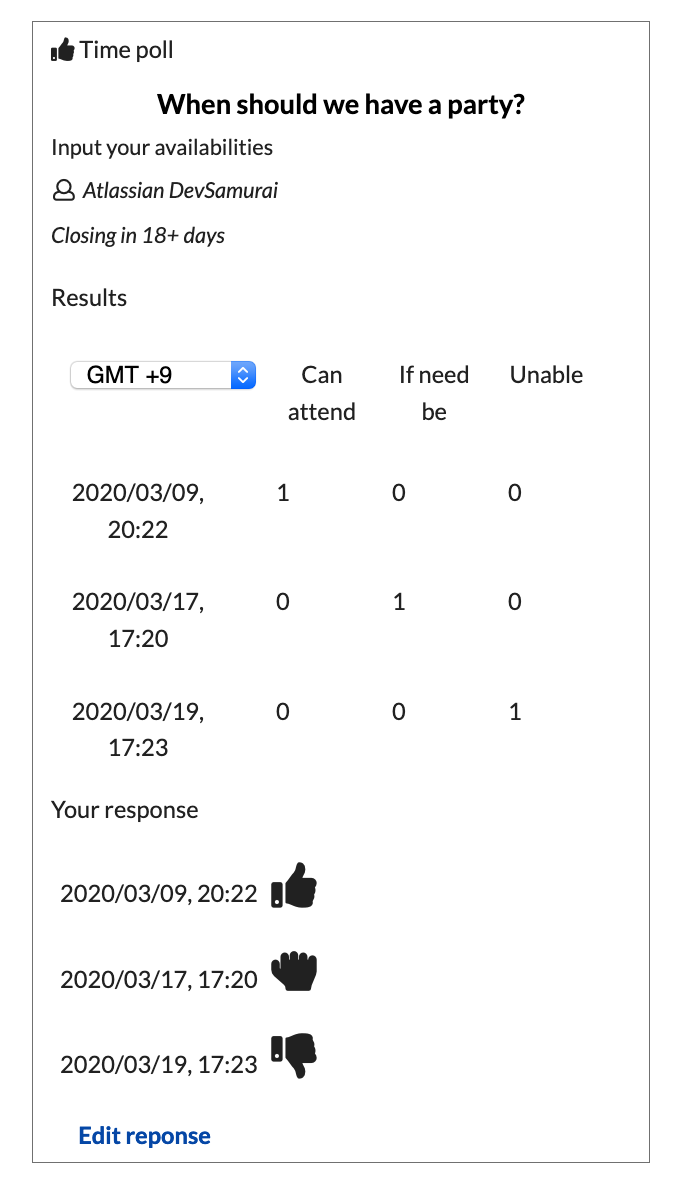Click thumbs-up response icon for 2020/03/09
Screen dimensions: 674x1194
294,887
